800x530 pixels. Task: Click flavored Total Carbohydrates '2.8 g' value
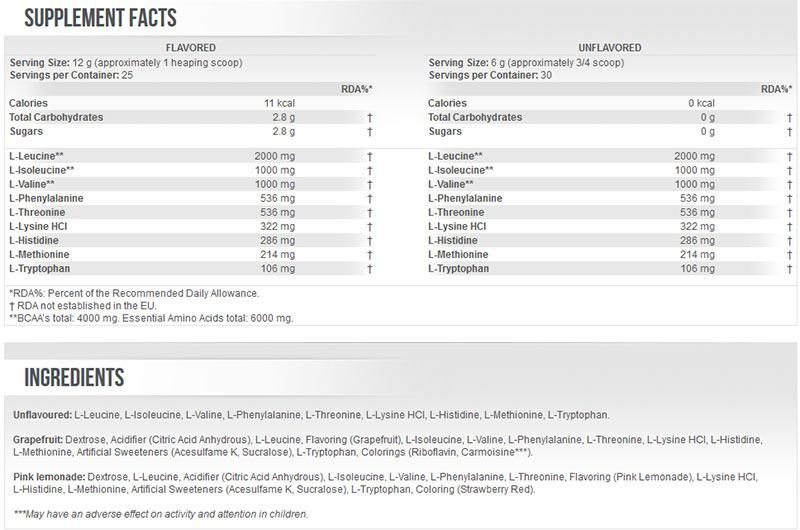284,117
